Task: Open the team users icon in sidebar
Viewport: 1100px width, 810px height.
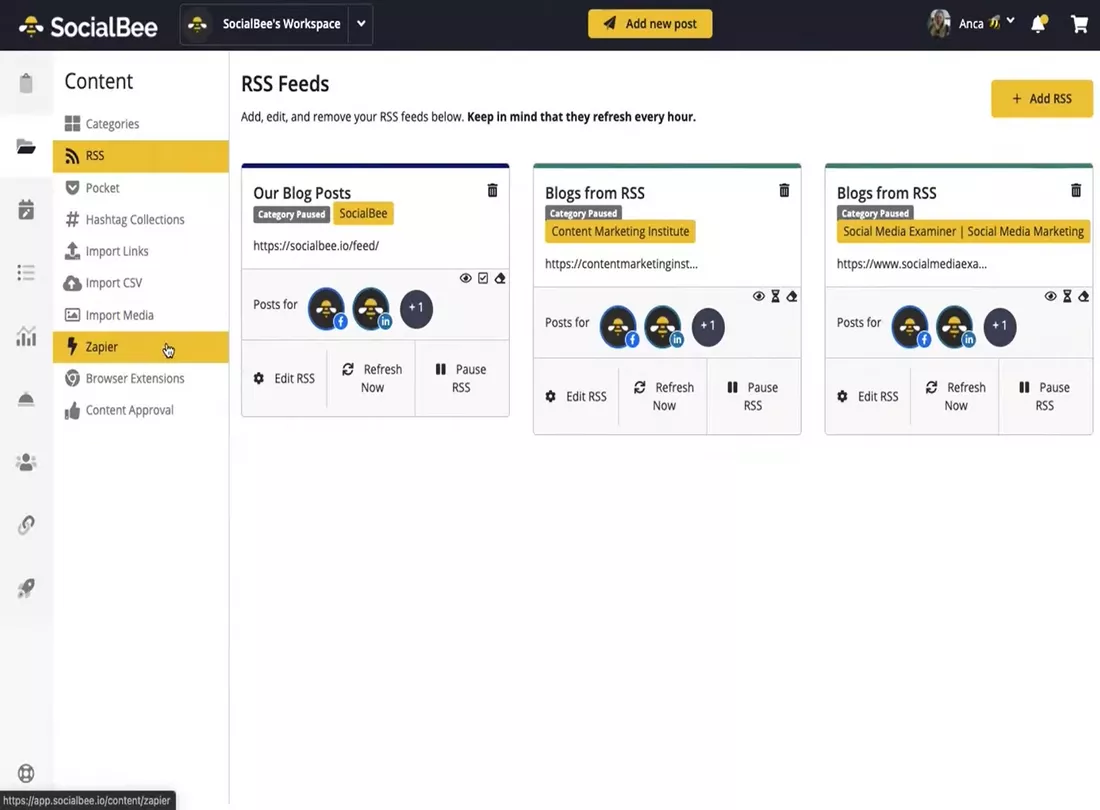Action: pyautogui.click(x=26, y=462)
